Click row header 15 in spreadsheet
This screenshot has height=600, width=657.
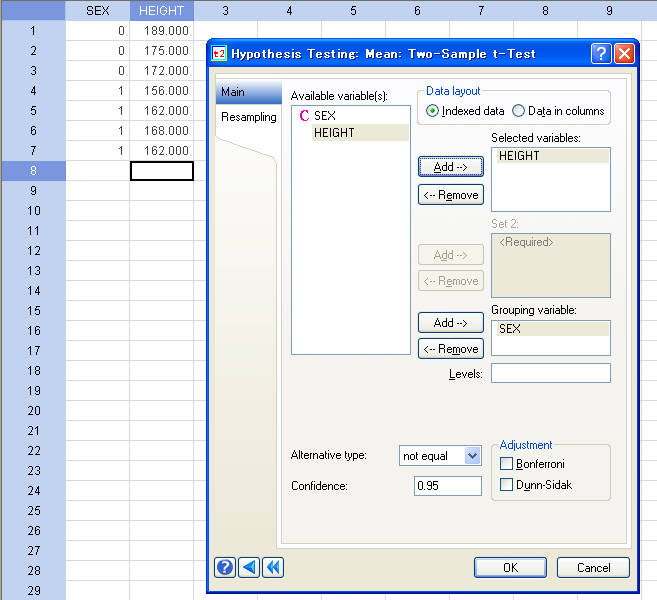[34, 311]
